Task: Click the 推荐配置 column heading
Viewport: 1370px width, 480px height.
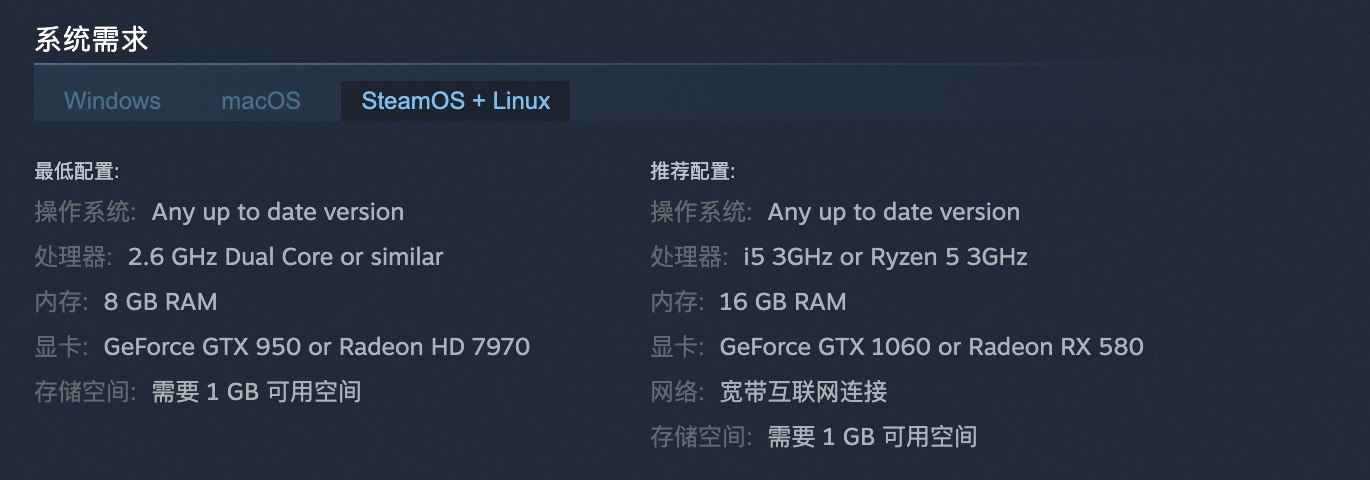Action: [693, 171]
